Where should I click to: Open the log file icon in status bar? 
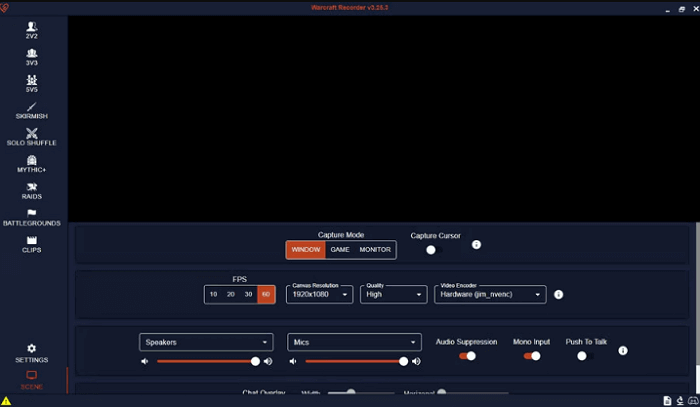coord(667,401)
